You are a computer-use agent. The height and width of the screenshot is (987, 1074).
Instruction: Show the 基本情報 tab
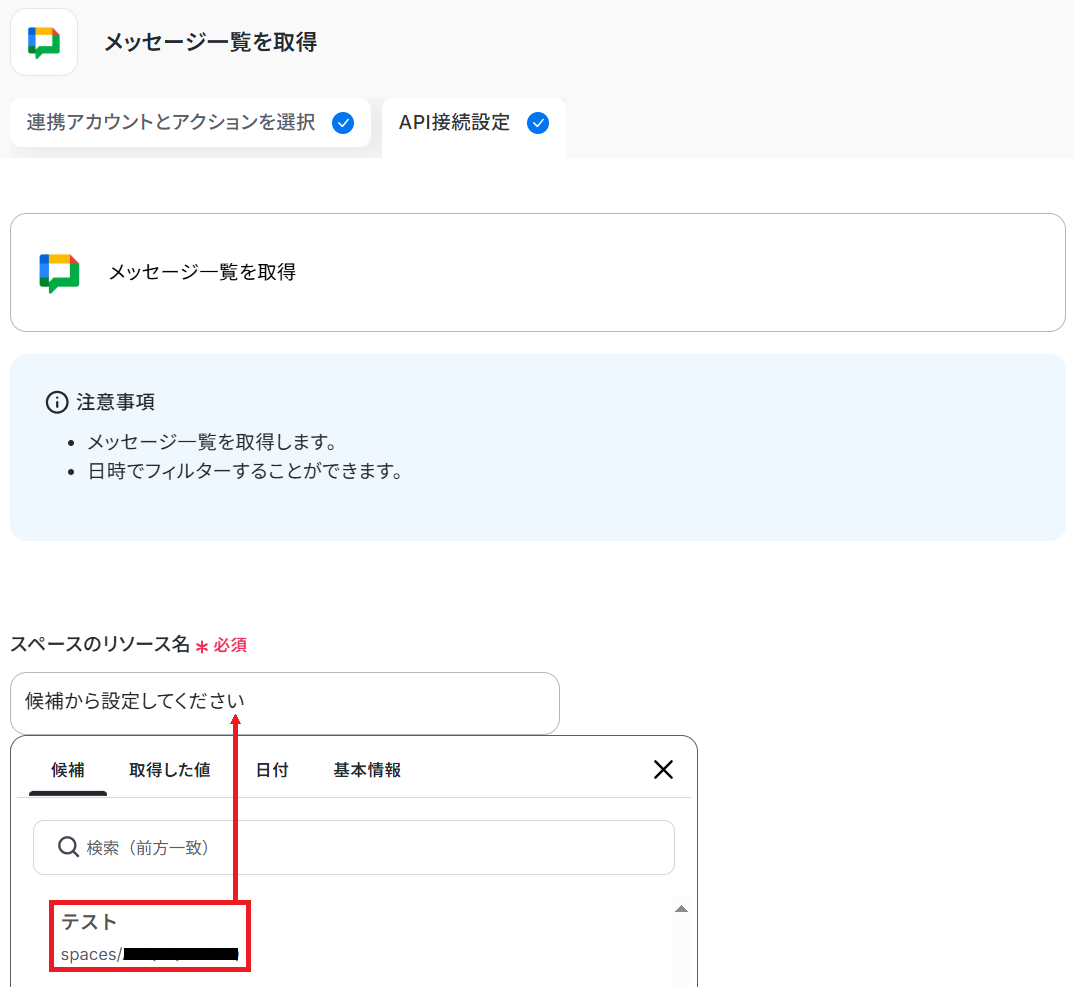[x=367, y=770]
